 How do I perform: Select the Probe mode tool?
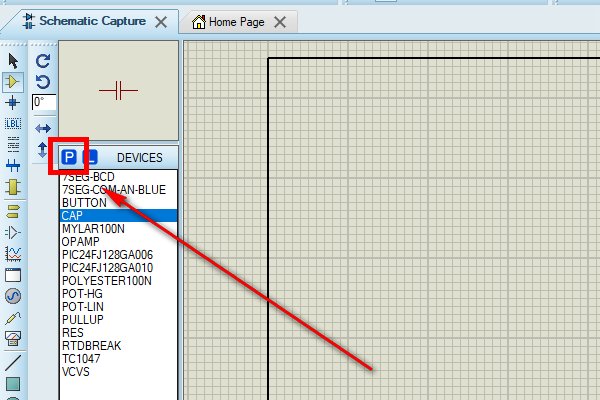click(13, 317)
